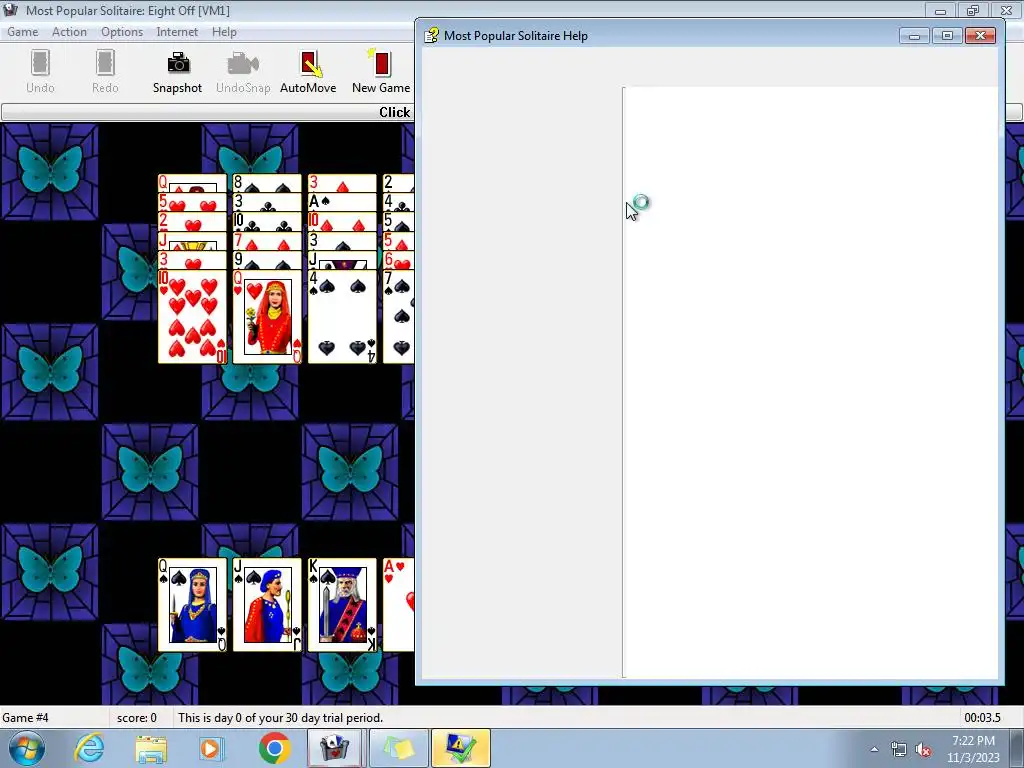Click the network tray icon
Screen dimensions: 1024x768
click(x=899, y=749)
